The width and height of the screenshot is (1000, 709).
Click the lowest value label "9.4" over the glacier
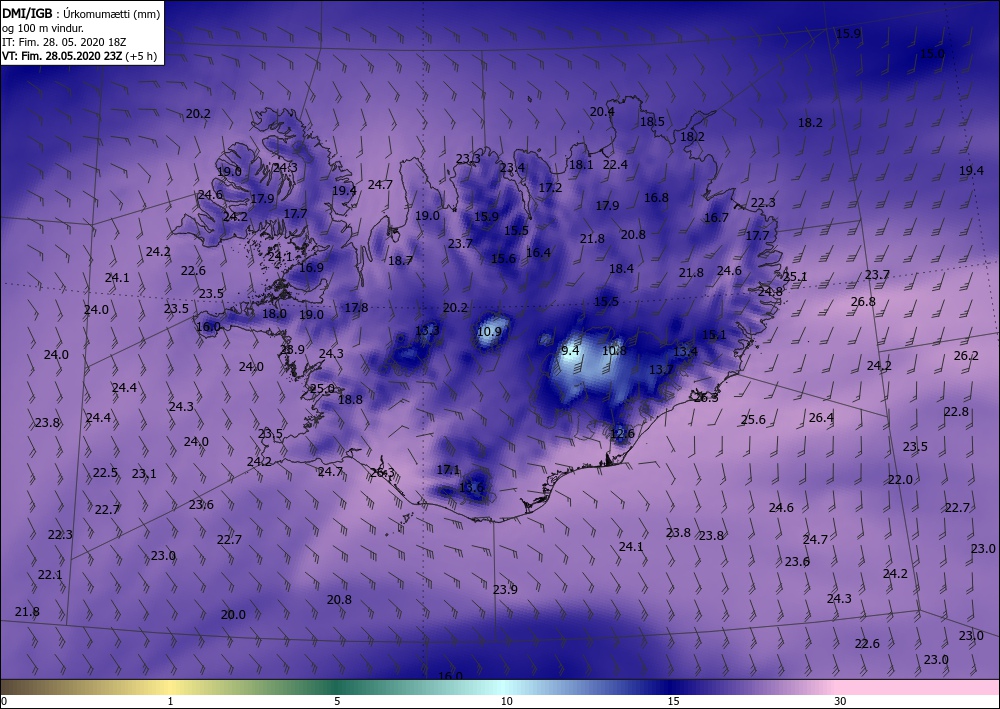click(x=570, y=351)
